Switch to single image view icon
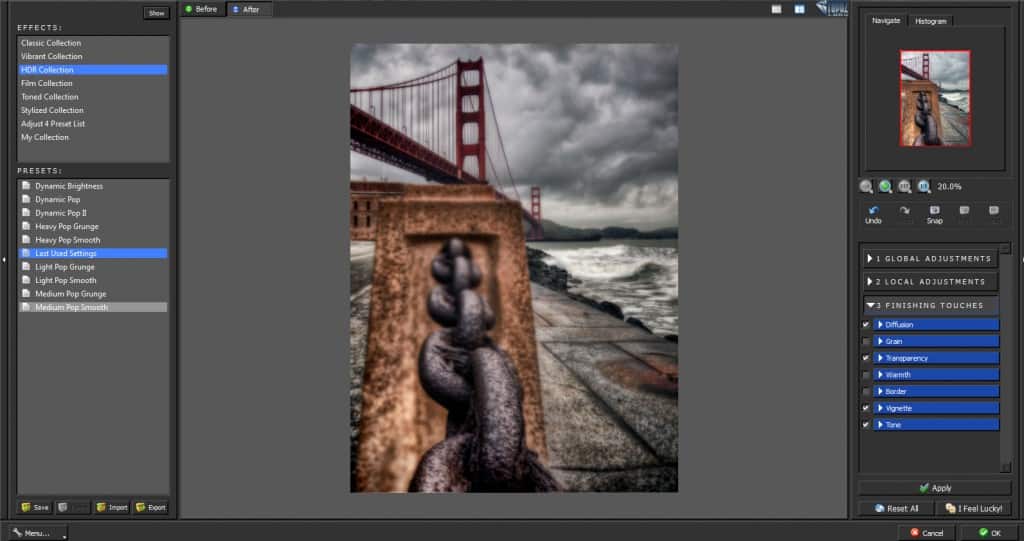The image size is (1024, 541). tap(776, 9)
